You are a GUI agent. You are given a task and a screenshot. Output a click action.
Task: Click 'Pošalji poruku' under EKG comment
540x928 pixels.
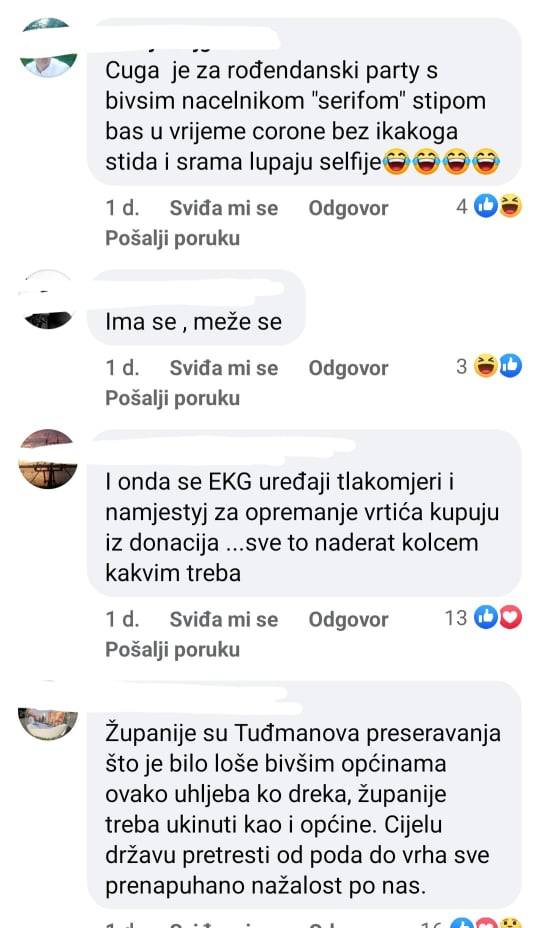172,649
